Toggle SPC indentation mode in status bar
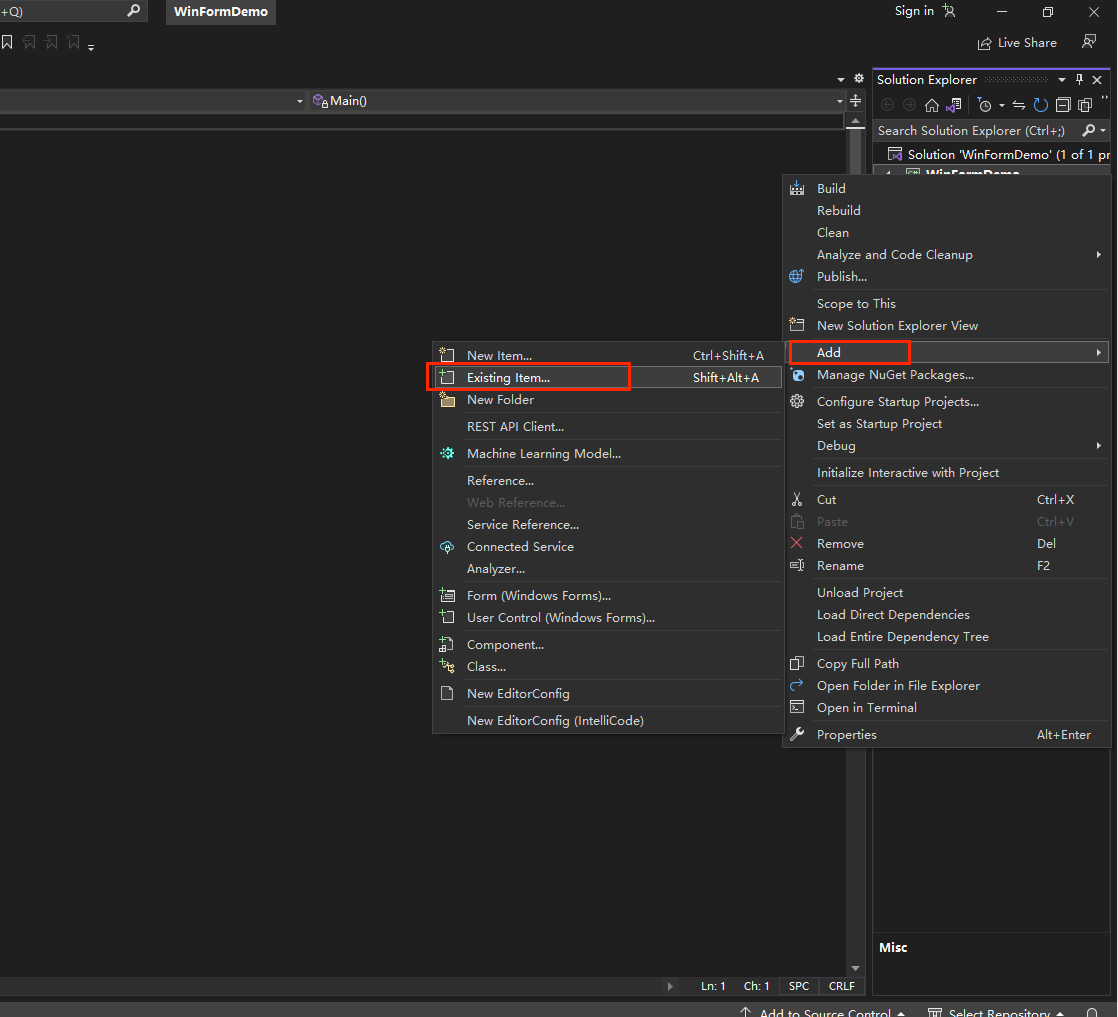This screenshot has width=1118, height=1017. coord(799,986)
